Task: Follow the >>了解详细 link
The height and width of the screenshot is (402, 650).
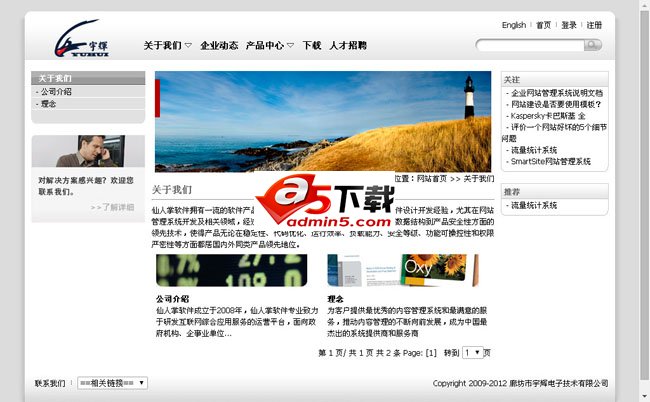Action: [x=112, y=207]
